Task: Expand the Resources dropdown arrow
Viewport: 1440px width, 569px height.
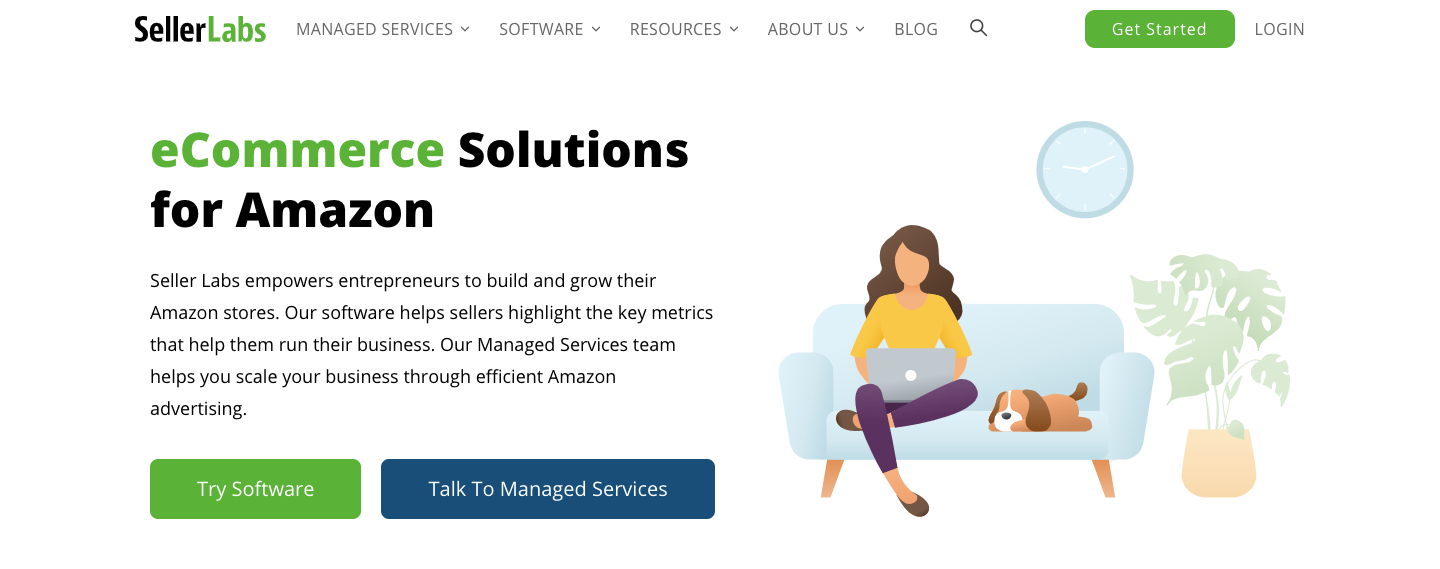Action: [734, 29]
